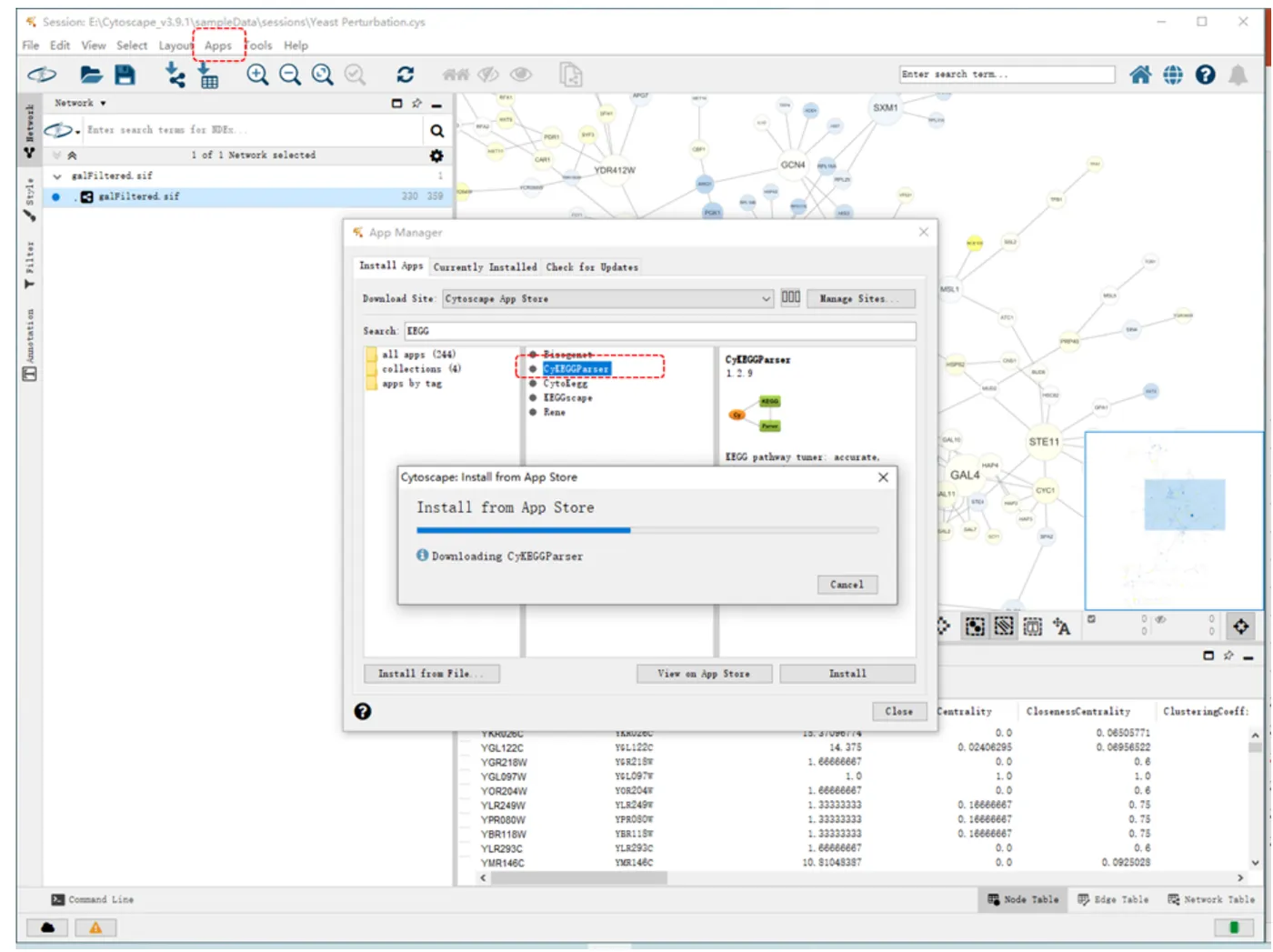Open network panel gear options
This screenshot has height=952, width=1273.
(x=436, y=155)
